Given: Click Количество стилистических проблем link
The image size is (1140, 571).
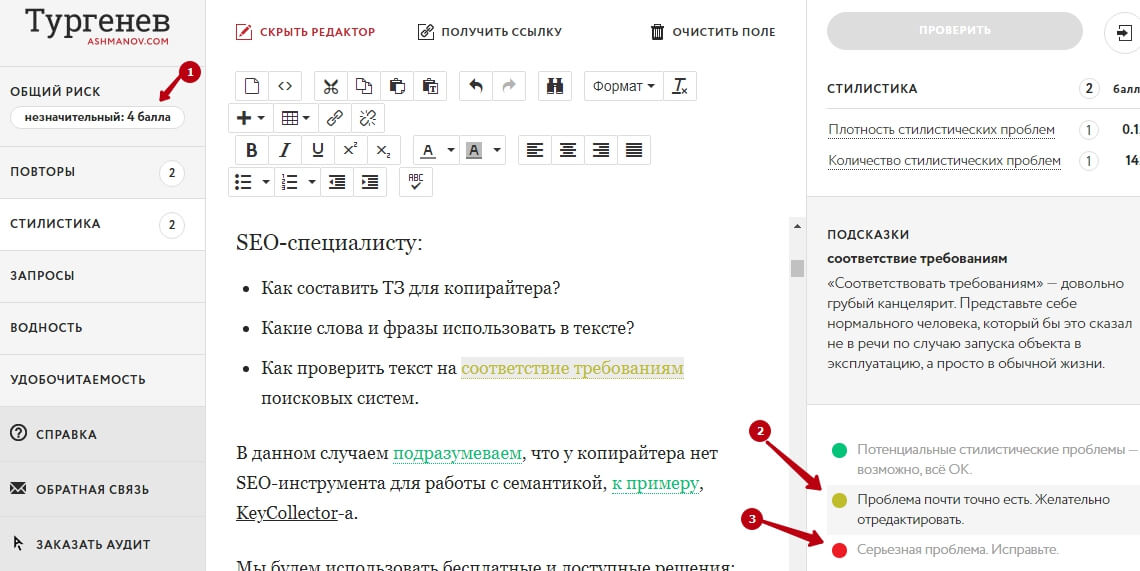Looking at the screenshot, I should (x=944, y=161).
